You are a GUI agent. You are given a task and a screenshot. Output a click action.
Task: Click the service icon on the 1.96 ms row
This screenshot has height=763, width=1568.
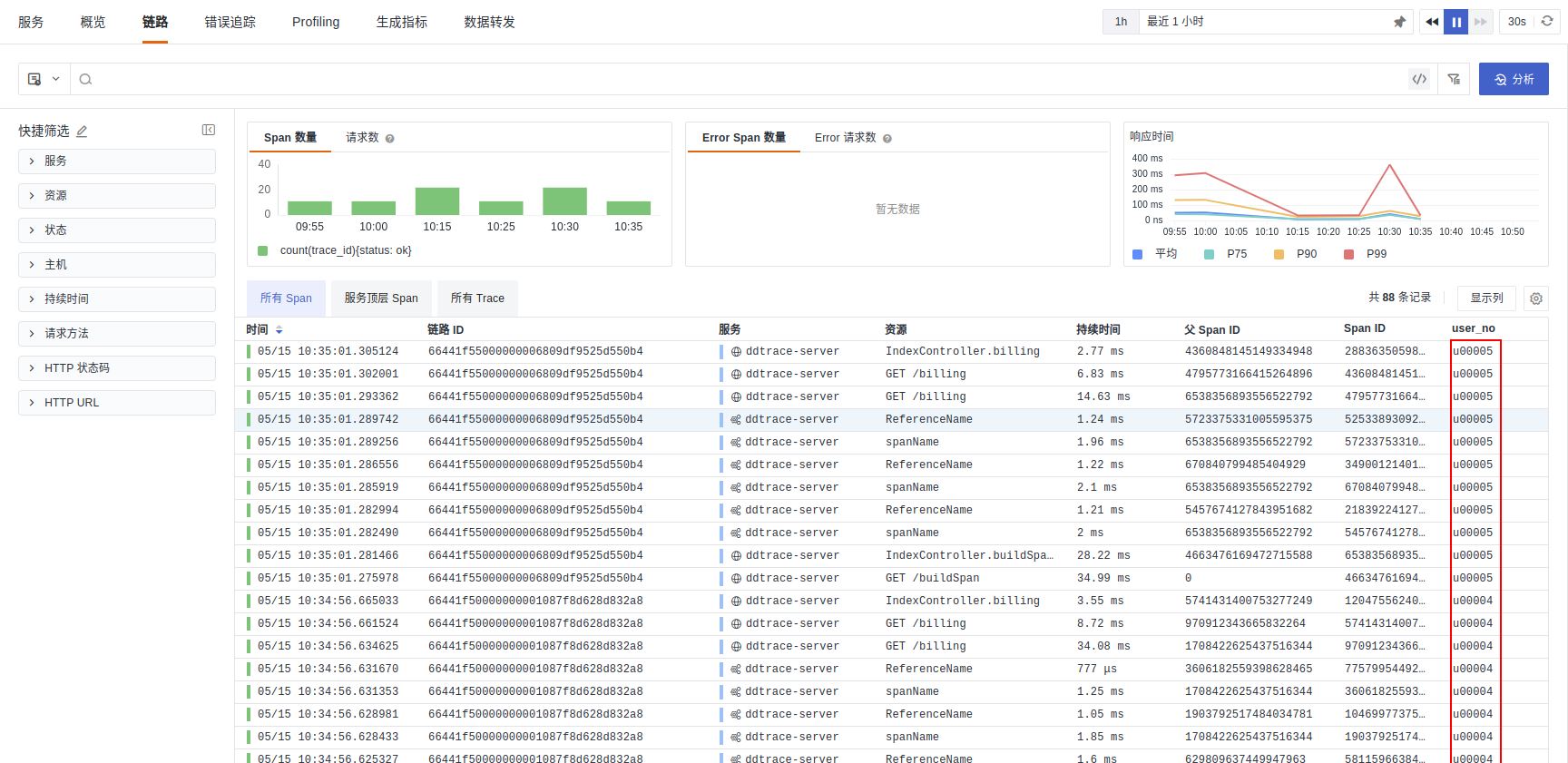(x=736, y=442)
